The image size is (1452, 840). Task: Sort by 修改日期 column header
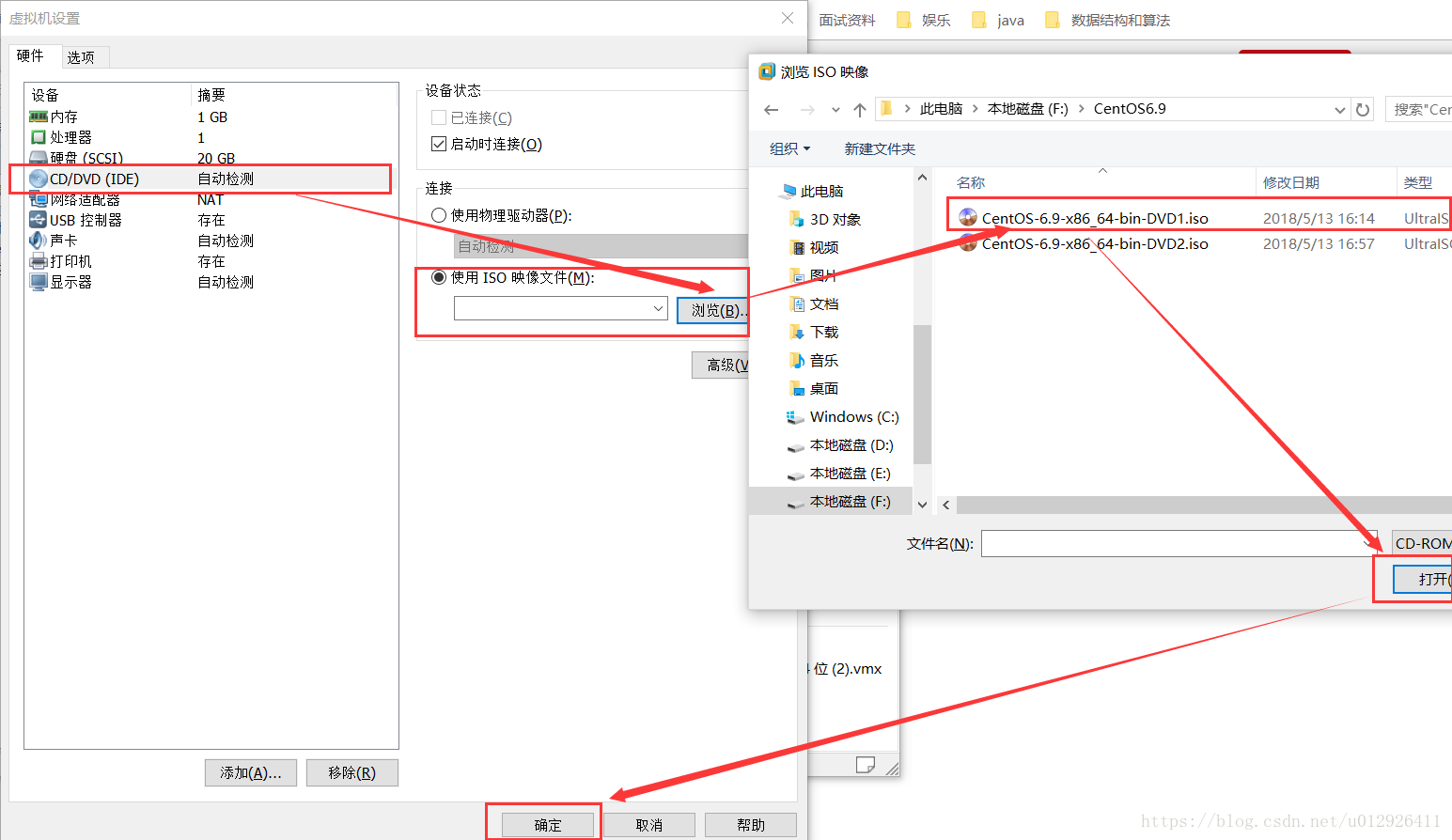[1291, 182]
